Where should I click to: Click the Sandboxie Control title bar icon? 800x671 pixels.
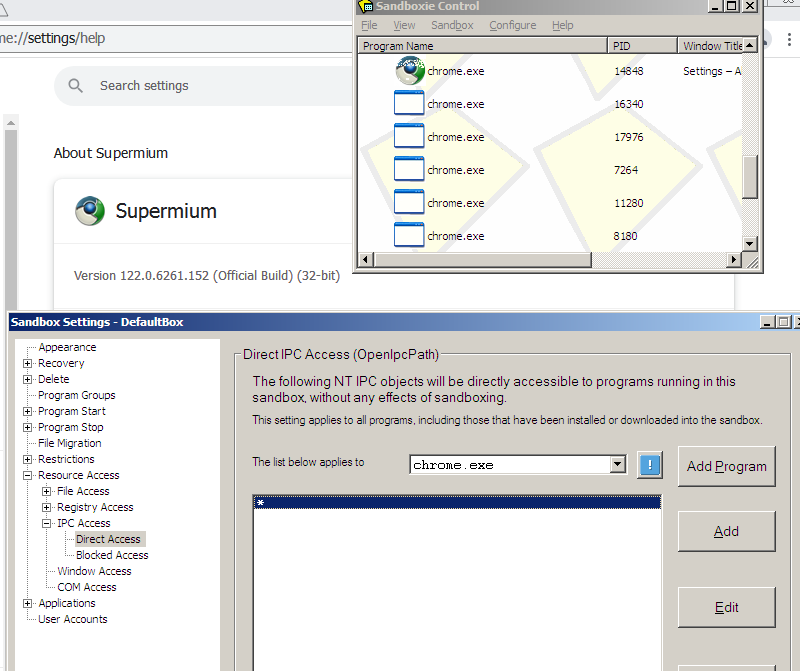[366, 6]
